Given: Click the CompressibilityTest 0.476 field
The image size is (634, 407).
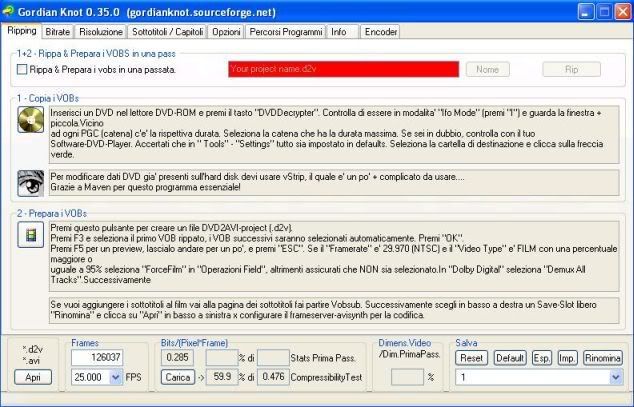Looking at the screenshot, I should pos(273,377).
